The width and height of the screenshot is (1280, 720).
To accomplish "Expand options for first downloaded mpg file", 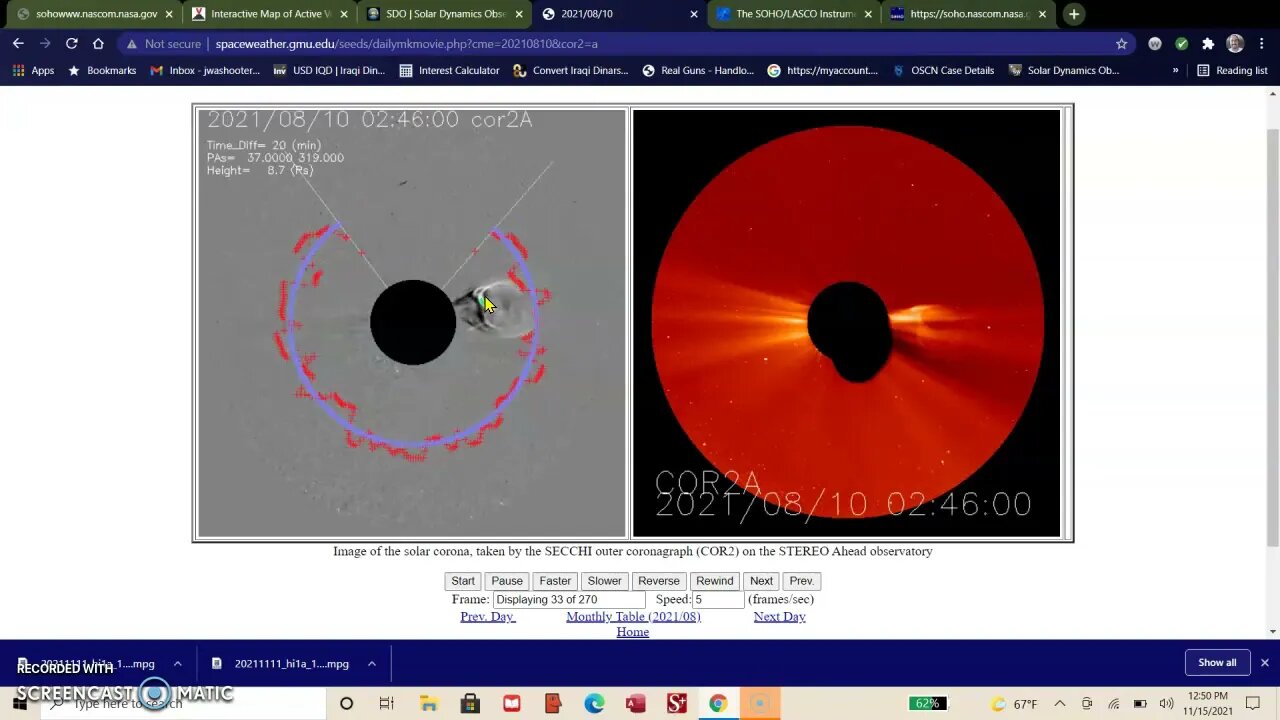I will (x=177, y=663).
